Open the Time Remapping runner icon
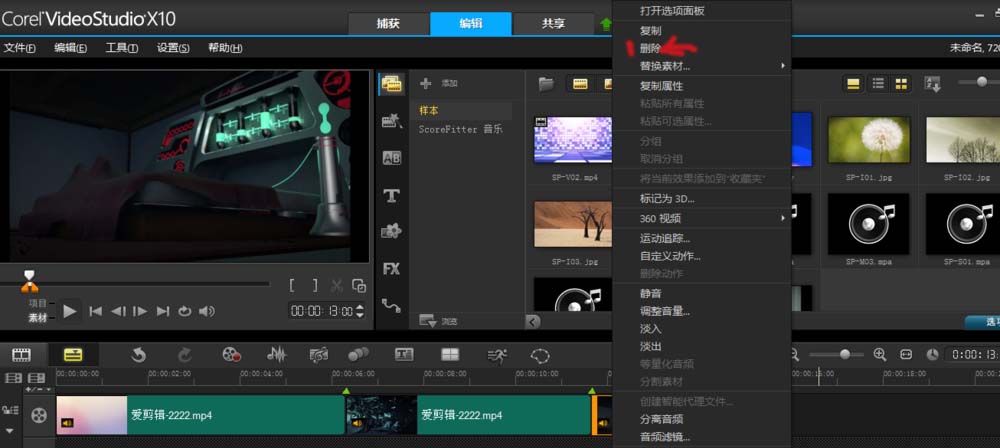The image size is (1000, 448). [x=497, y=355]
